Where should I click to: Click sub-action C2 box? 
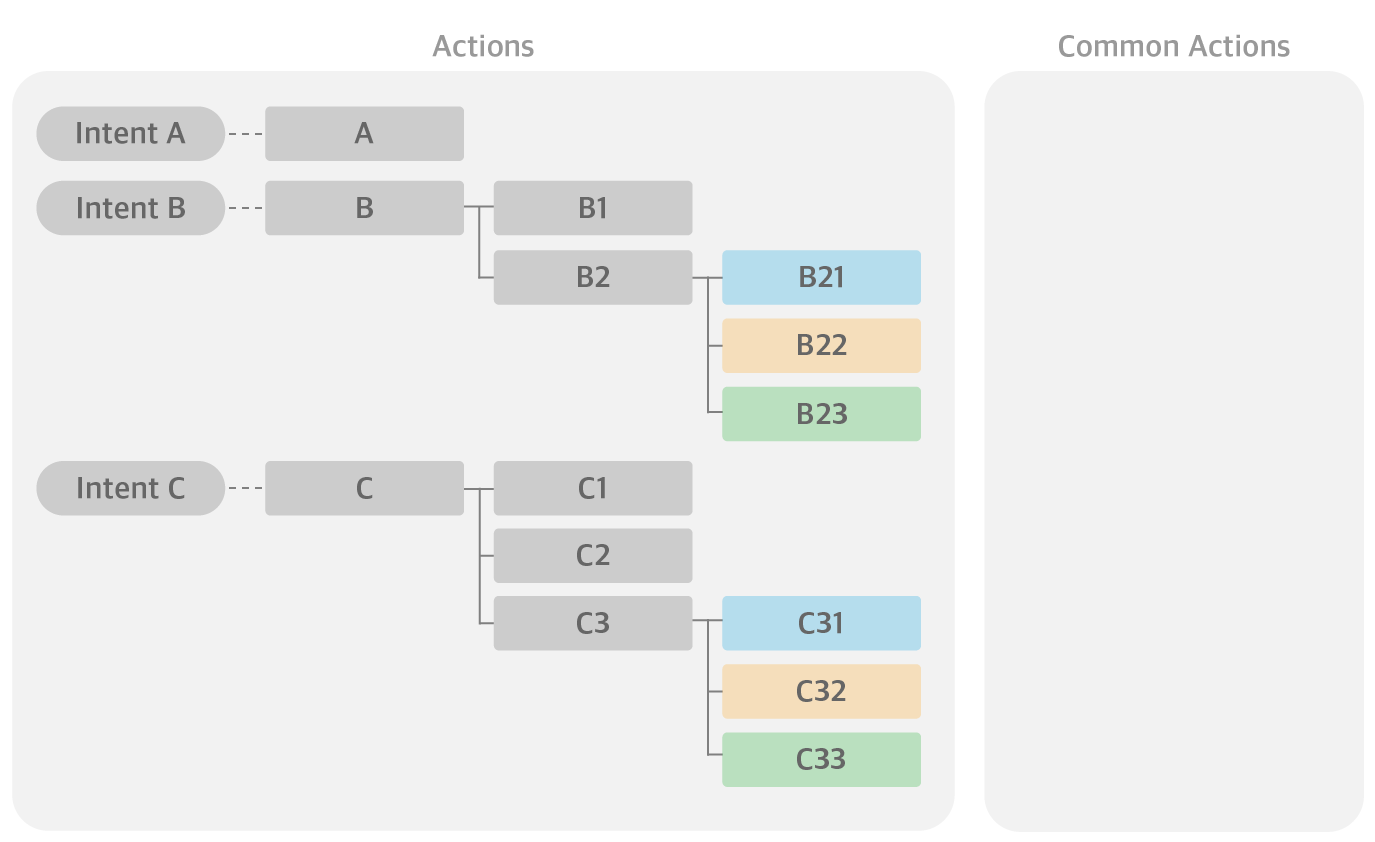pos(593,555)
